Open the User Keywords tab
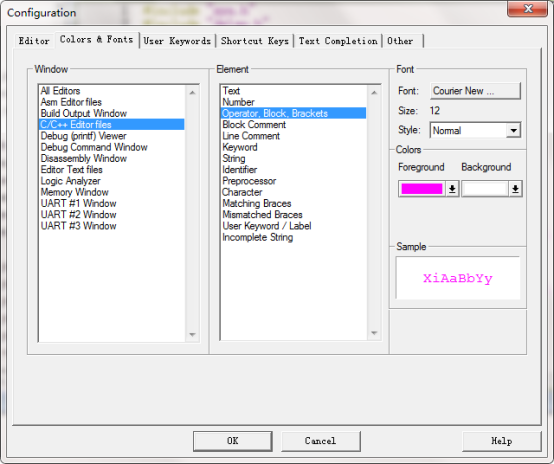 click(177, 41)
